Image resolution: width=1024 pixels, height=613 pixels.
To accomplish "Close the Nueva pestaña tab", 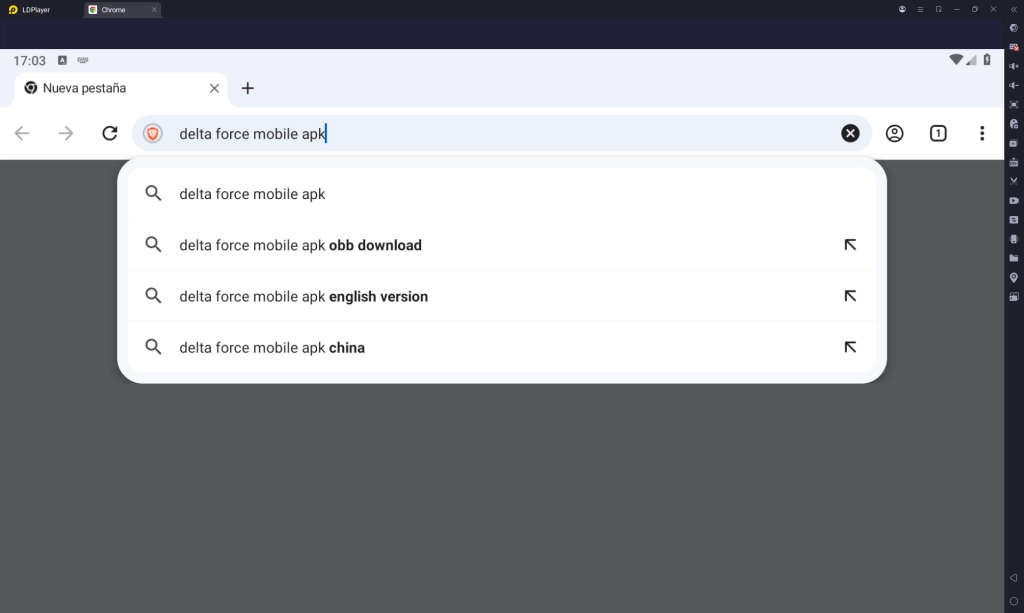I will [x=214, y=88].
